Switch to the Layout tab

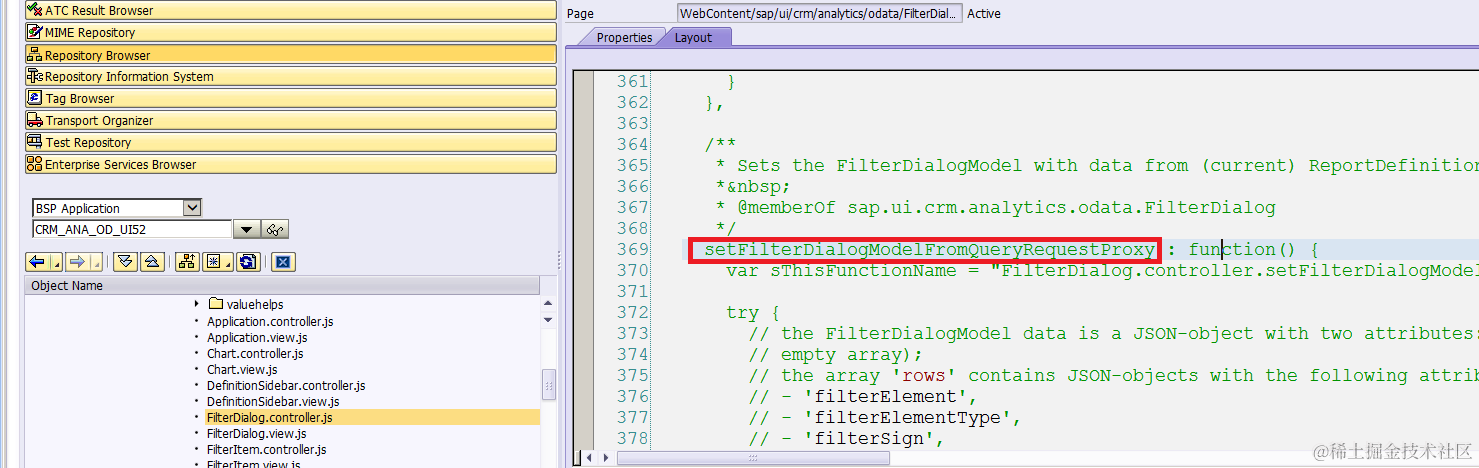point(694,37)
